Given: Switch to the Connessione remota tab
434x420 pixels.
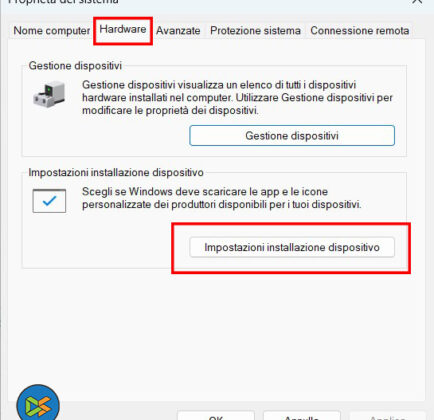Looking at the screenshot, I should coord(360,31).
